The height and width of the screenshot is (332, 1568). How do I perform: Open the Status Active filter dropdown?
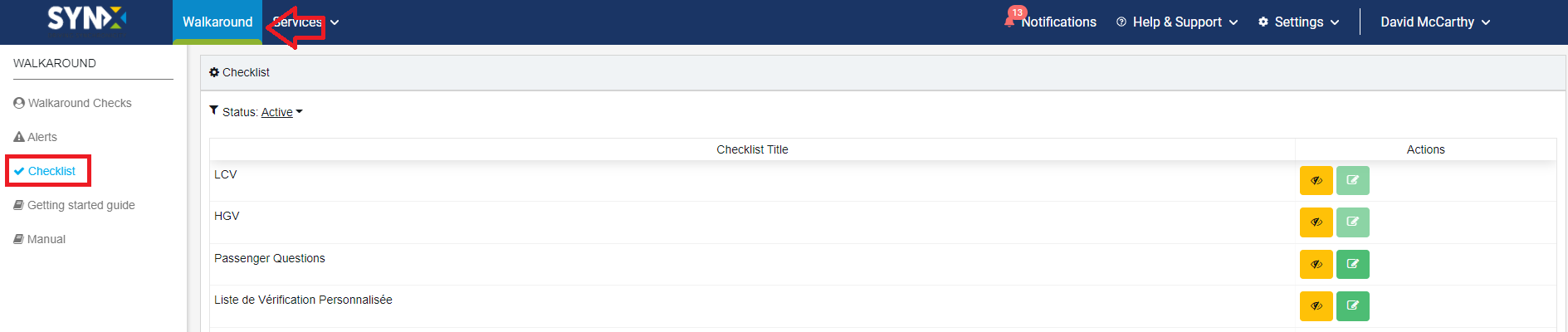click(281, 112)
